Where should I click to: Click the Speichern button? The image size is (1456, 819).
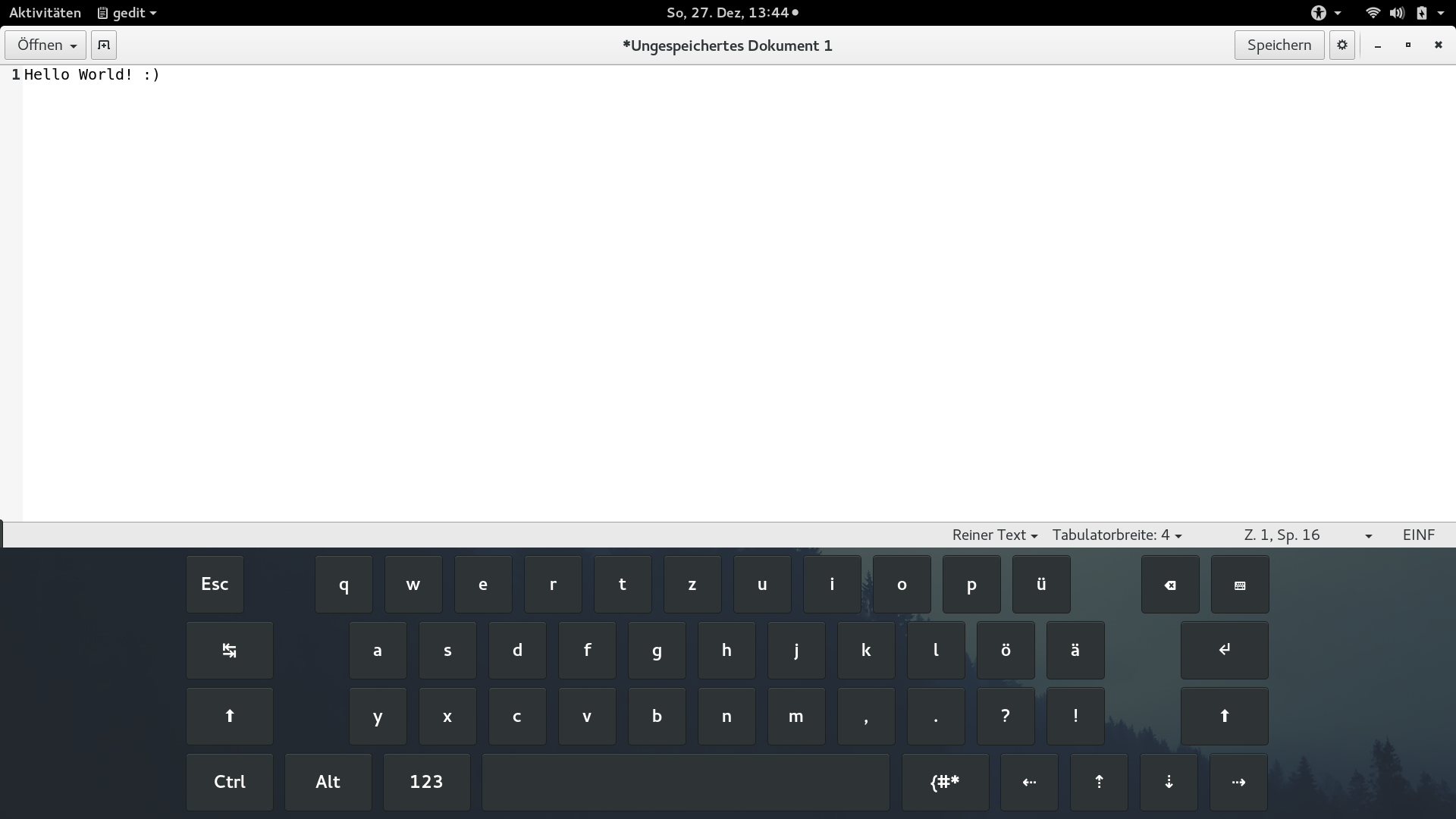(x=1279, y=45)
